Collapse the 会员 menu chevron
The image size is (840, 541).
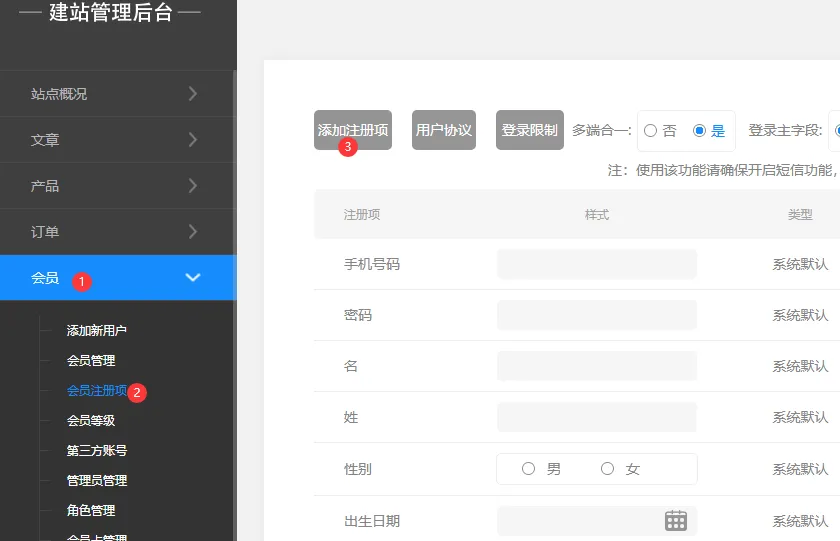click(193, 278)
